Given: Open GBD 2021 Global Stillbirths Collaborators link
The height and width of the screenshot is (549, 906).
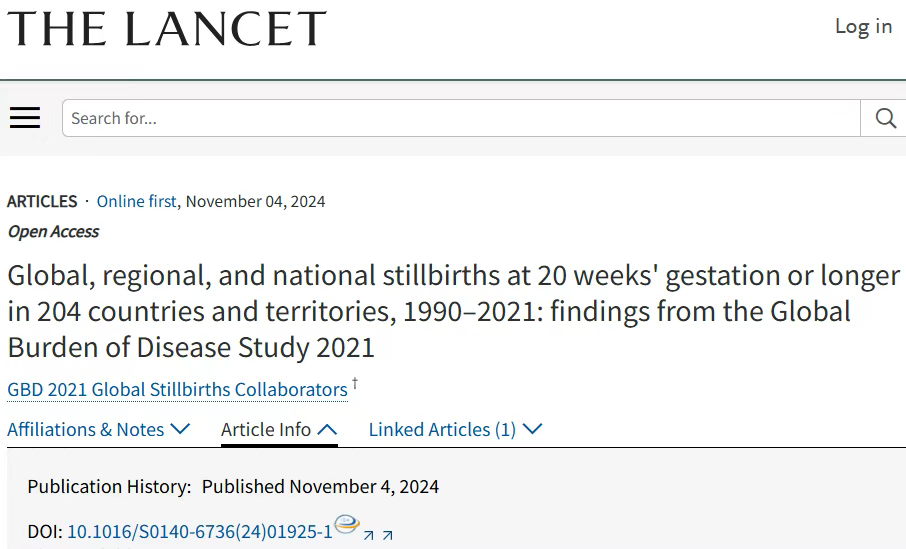Looking at the screenshot, I should (x=177, y=390).
